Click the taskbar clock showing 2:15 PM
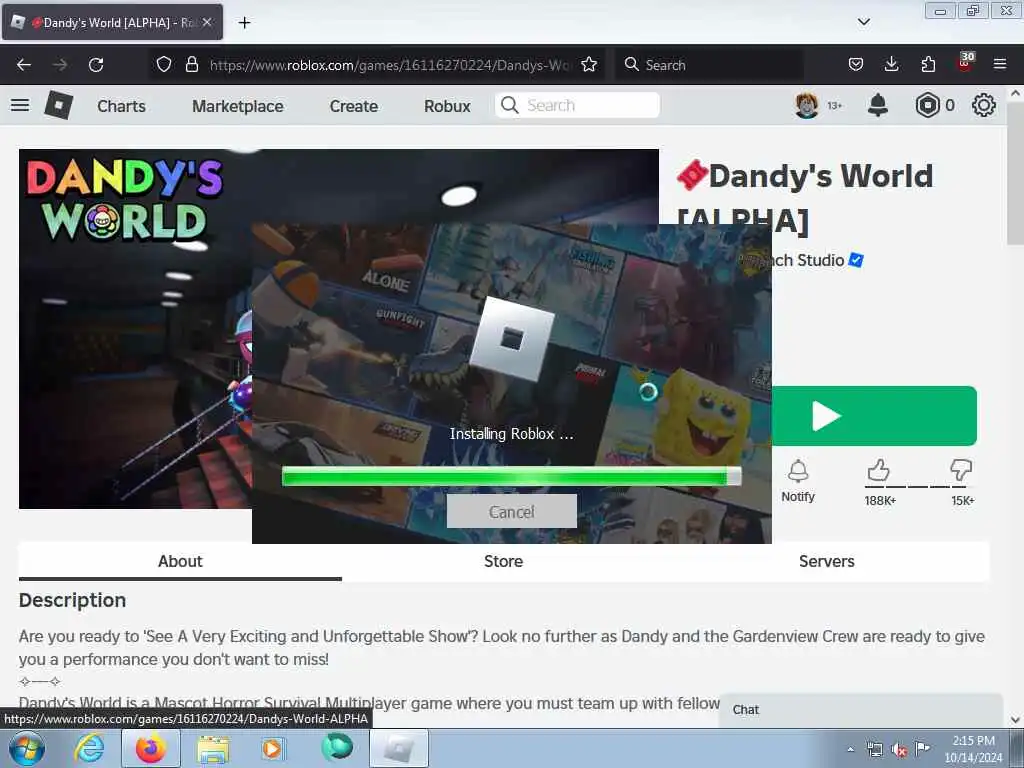The height and width of the screenshot is (768, 1024). point(973,748)
